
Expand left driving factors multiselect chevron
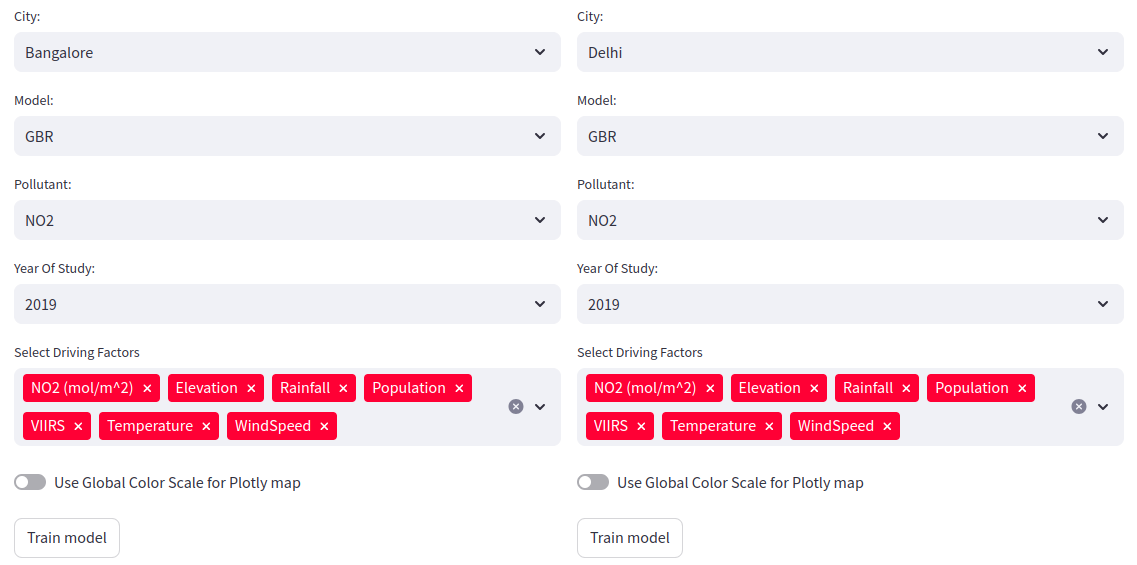point(540,407)
